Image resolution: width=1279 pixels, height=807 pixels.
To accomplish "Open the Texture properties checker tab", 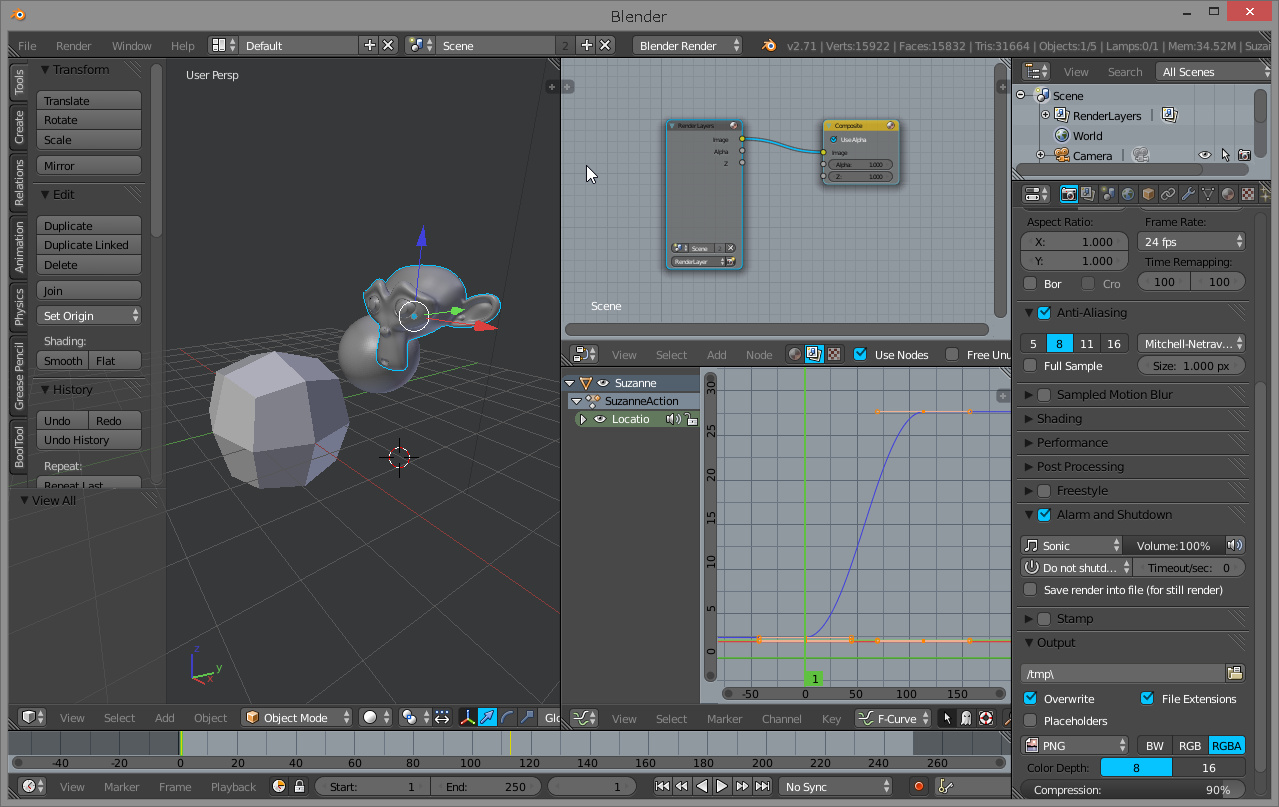I will pos(1248,194).
